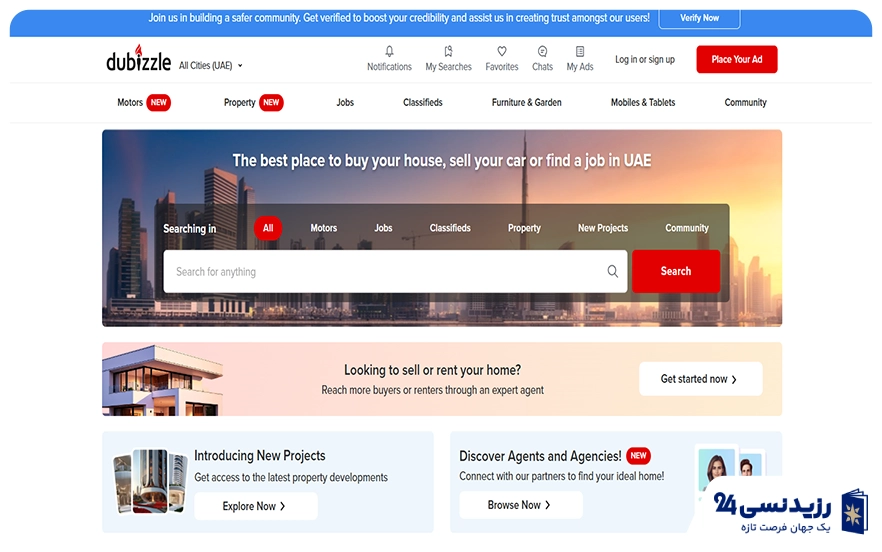Select the Jobs search filter tab
Screen dimensions: 882x552
coord(383,228)
